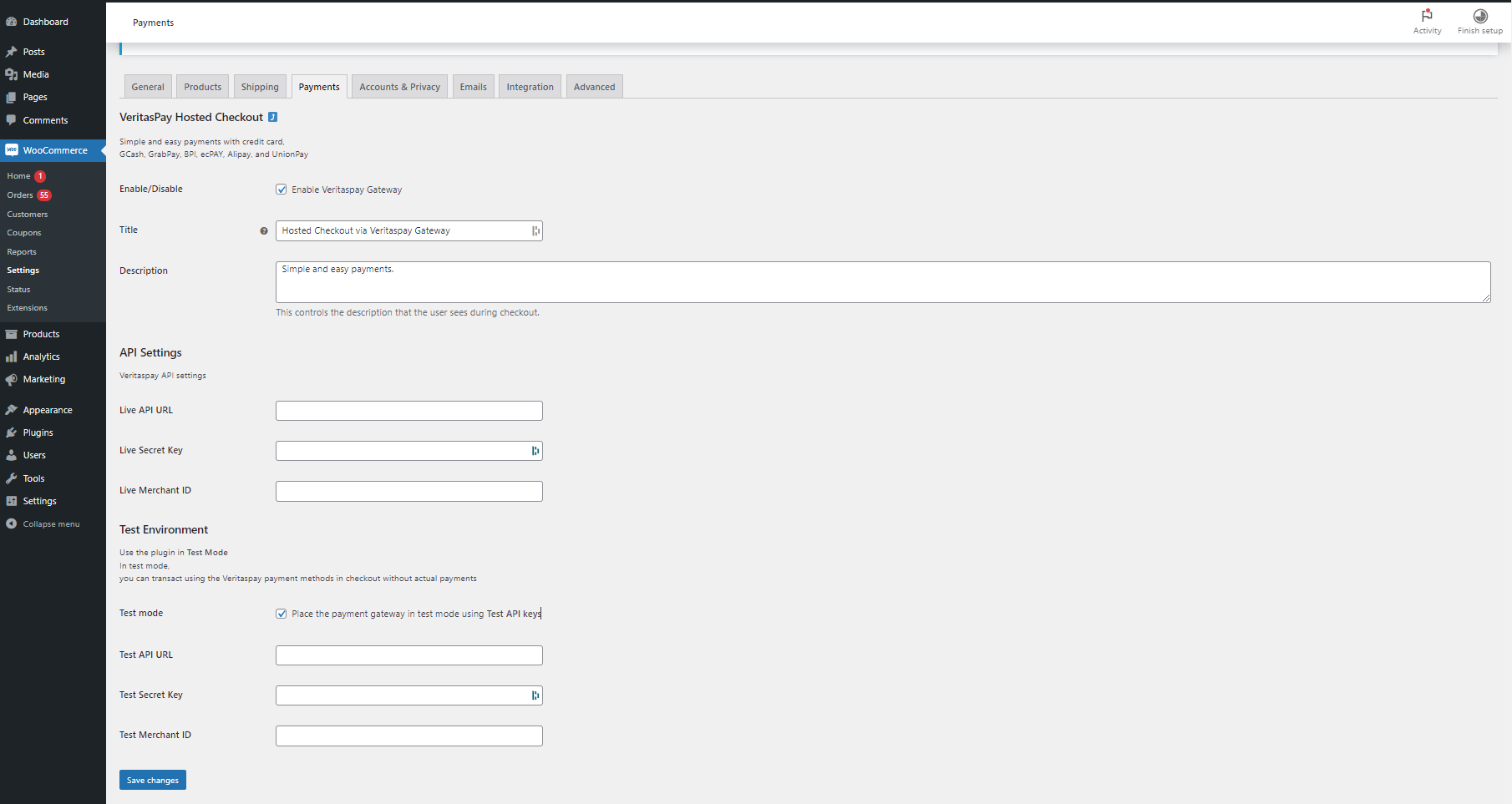This screenshot has height=804, width=1512.
Task: Open WooCommerce Home submenu link
Action: (18, 176)
